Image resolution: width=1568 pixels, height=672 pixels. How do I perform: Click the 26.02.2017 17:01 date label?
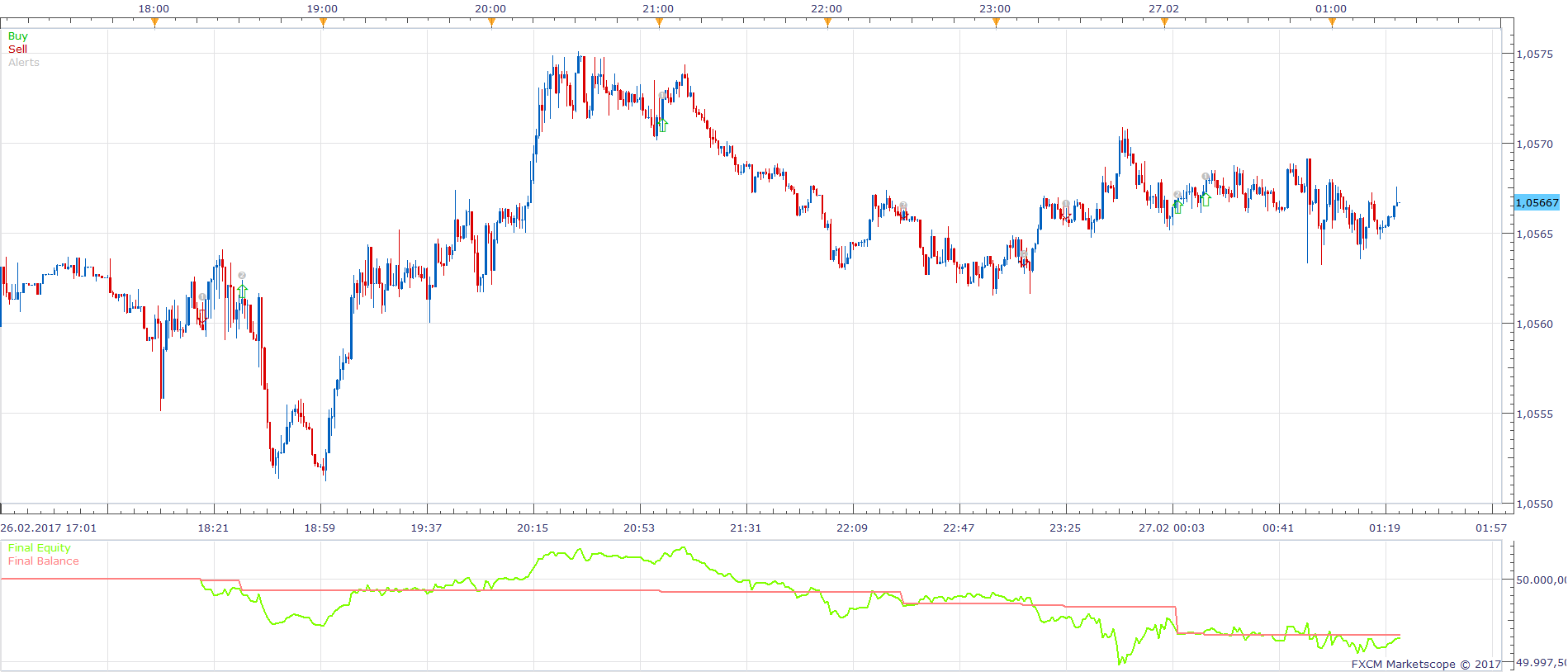48,528
